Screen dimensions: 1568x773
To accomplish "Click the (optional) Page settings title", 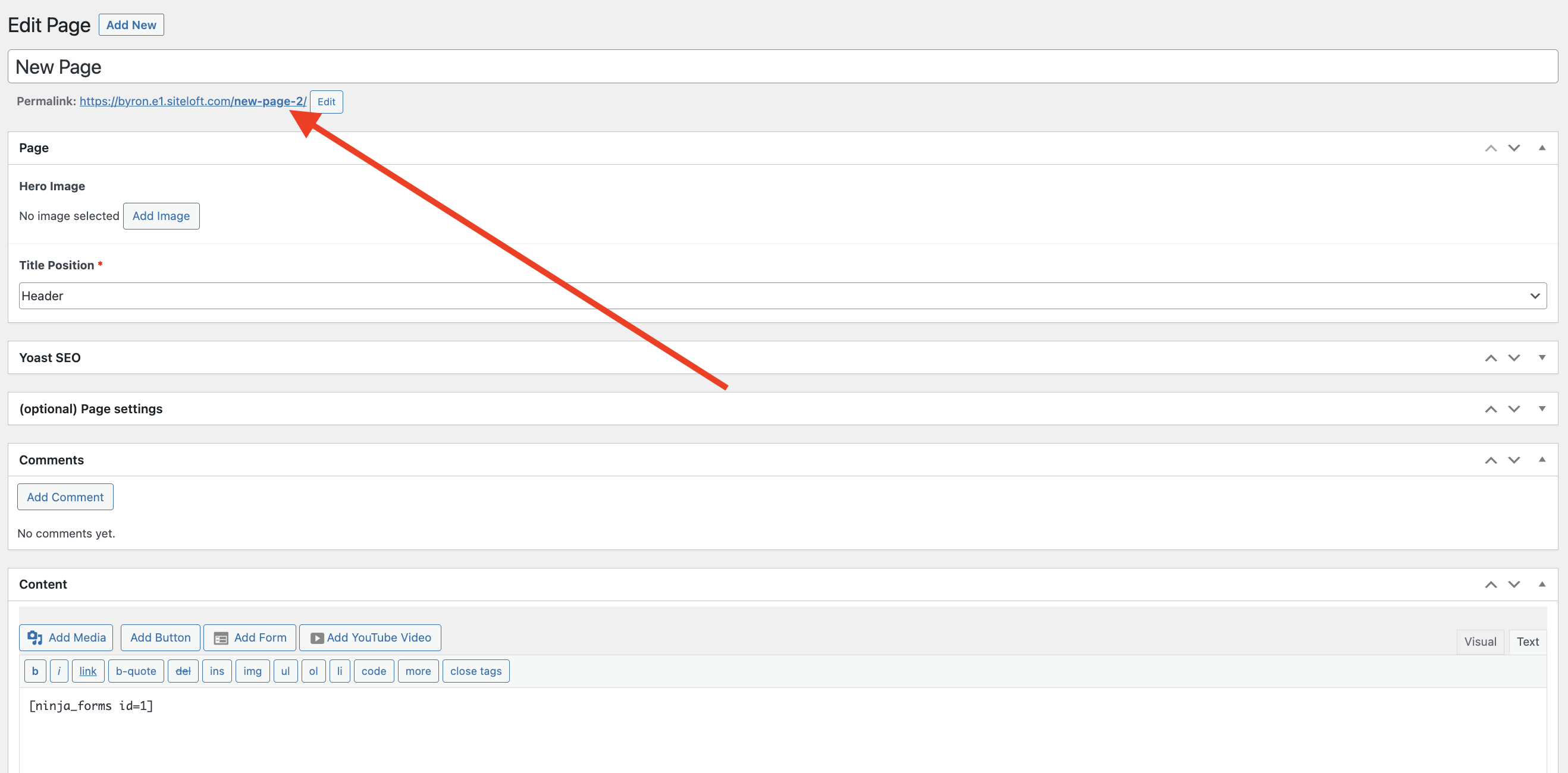I will click(x=90, y=409).
